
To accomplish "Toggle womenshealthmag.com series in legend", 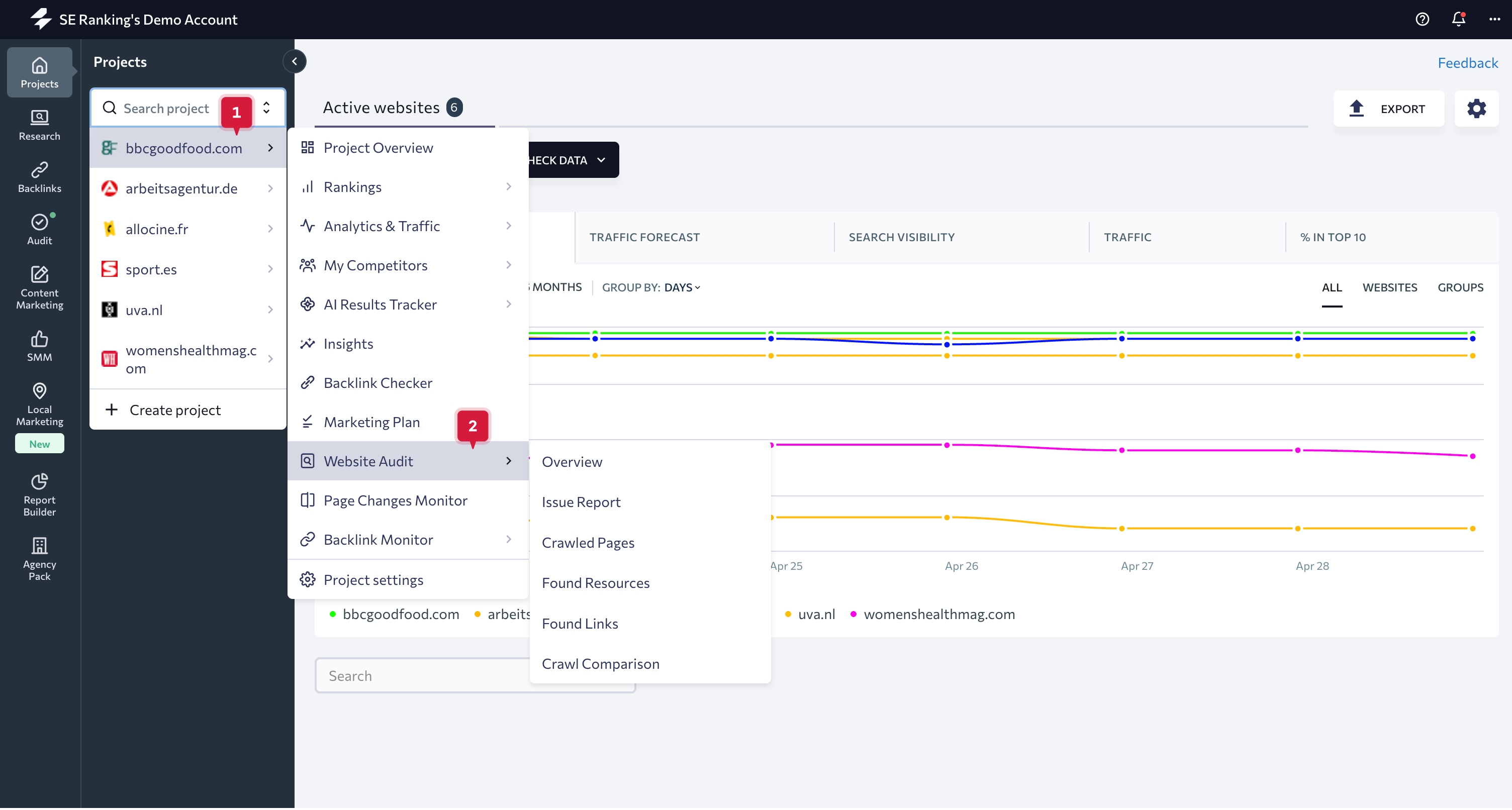I will [932, 615].
